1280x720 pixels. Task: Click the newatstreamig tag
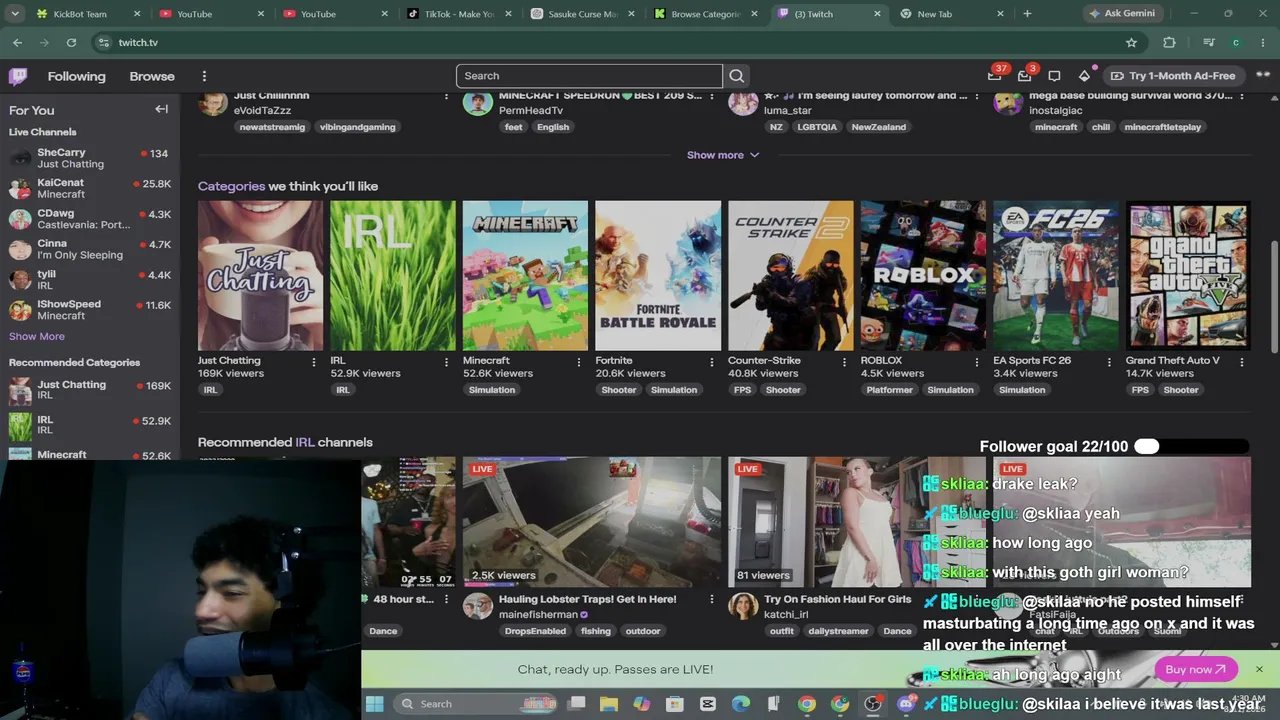[x=272, y=127]
